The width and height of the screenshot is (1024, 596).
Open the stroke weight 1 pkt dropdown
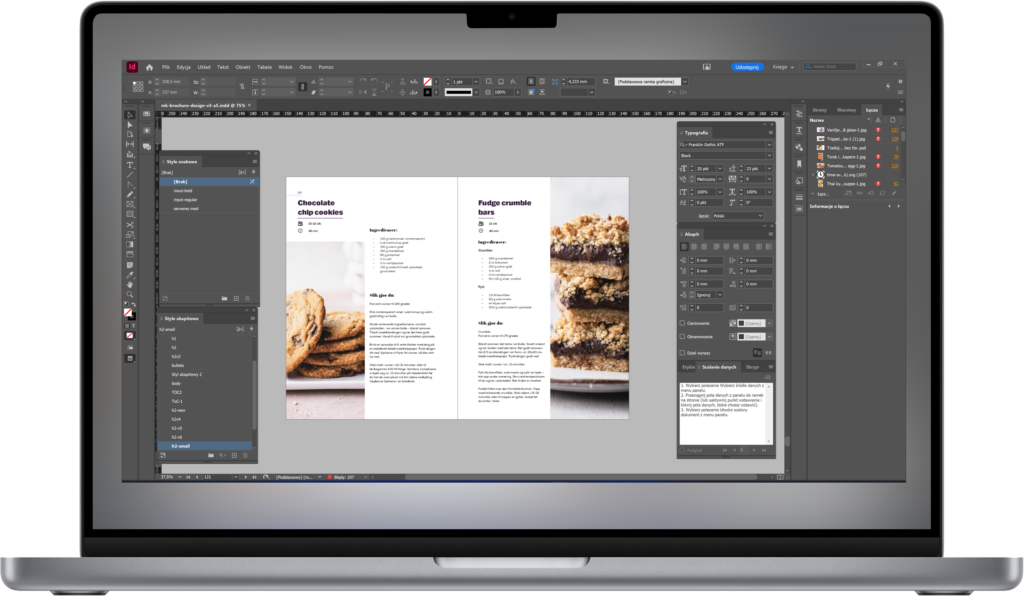(476, 82)
